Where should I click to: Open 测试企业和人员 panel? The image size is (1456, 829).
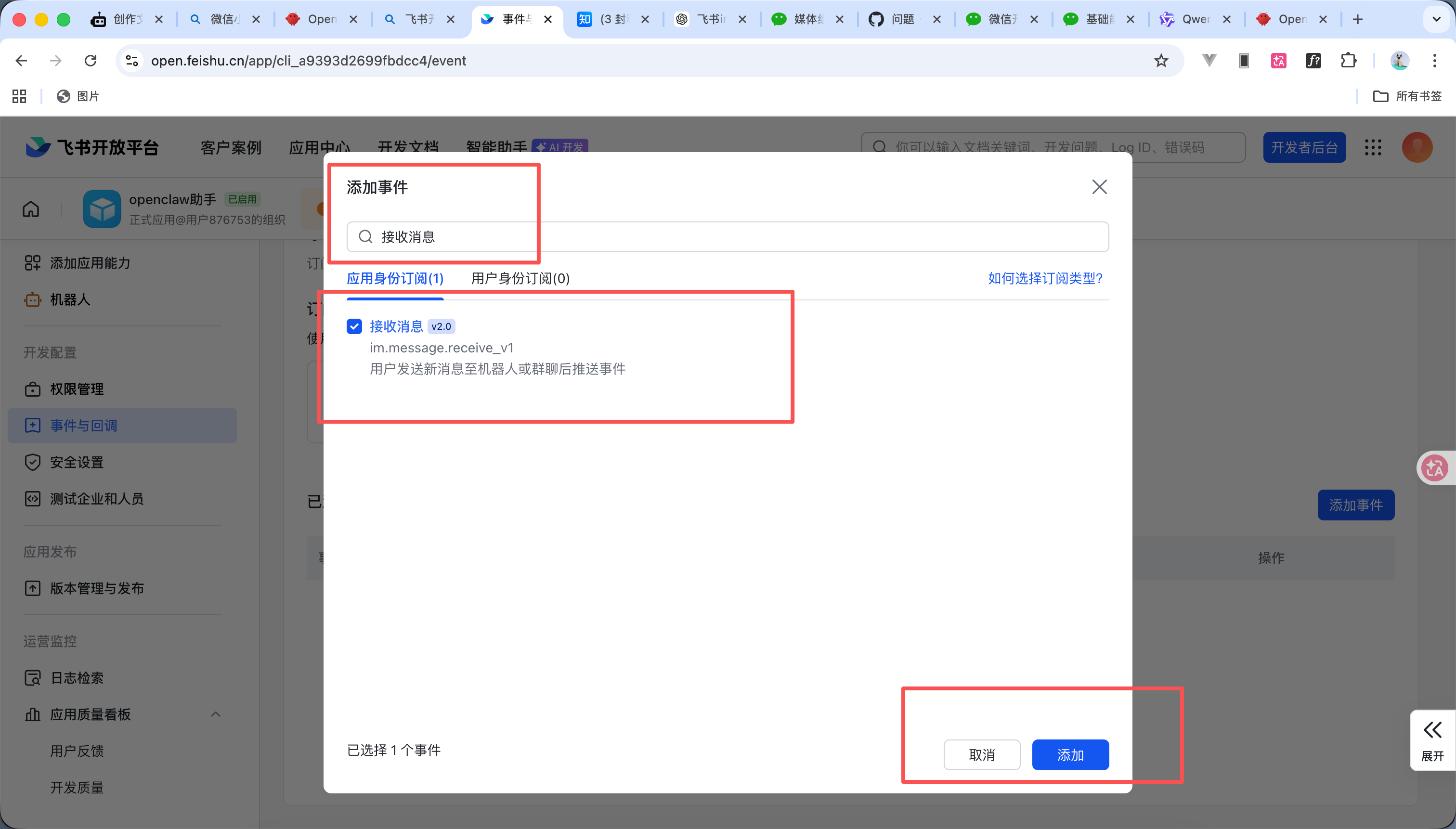click(96, 499)
